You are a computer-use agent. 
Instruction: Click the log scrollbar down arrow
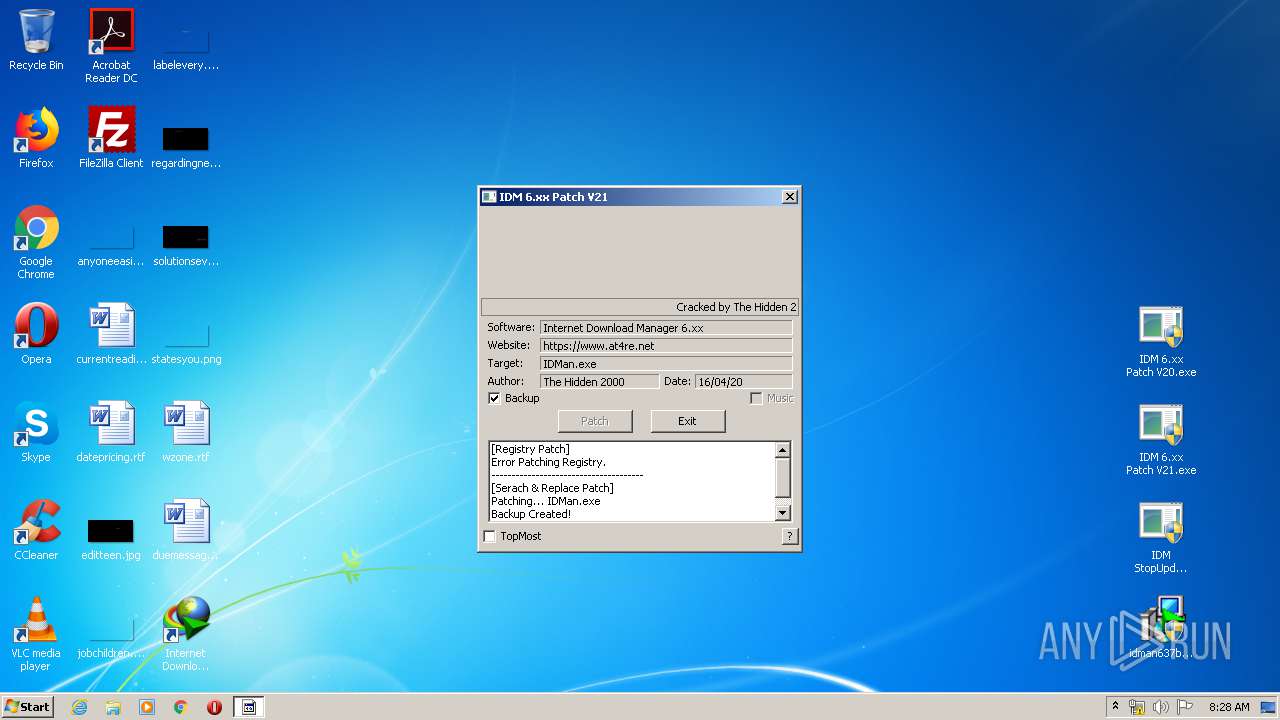tap(783, 513)
